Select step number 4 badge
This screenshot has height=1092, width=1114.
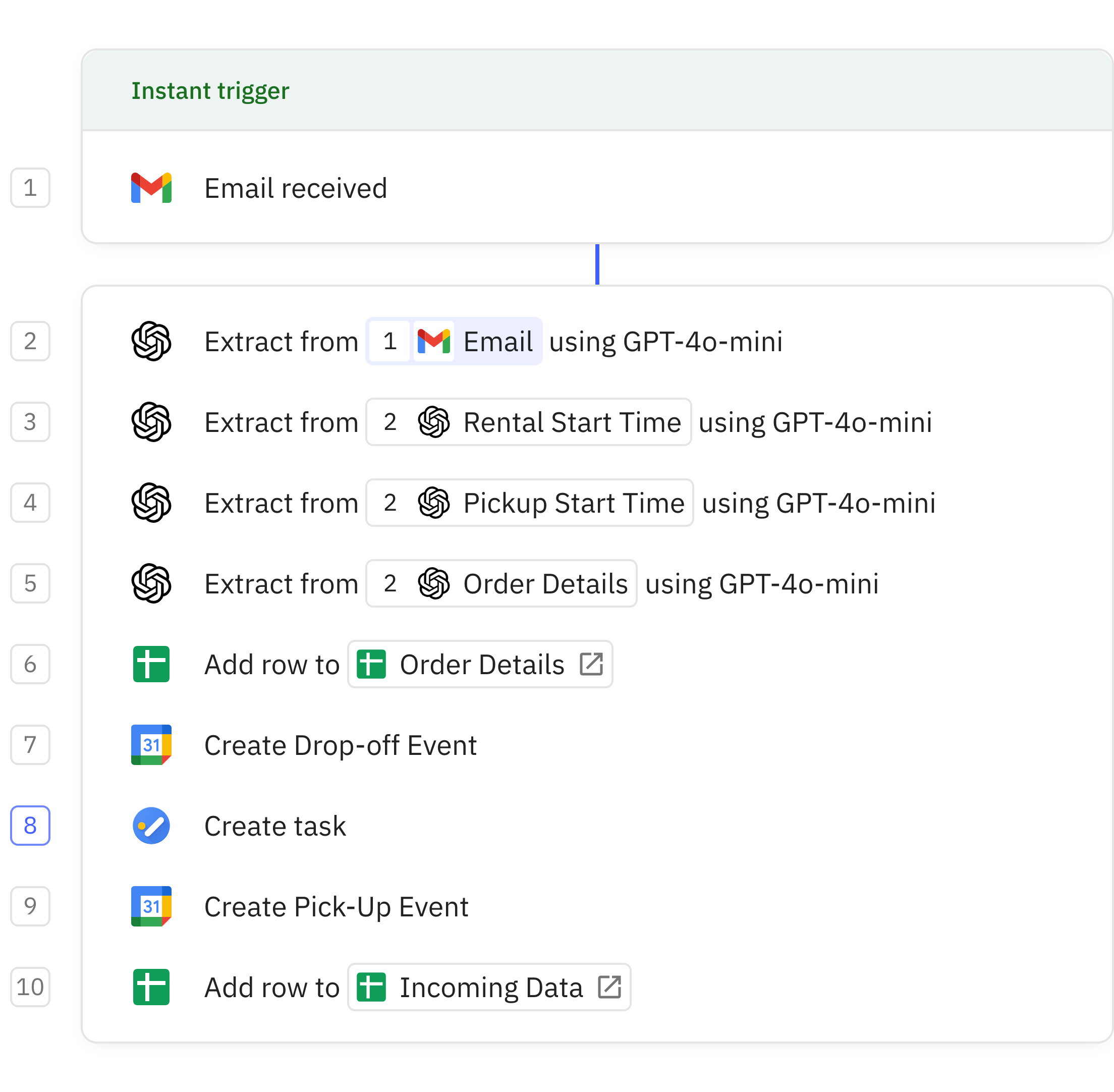click(30, 503)
